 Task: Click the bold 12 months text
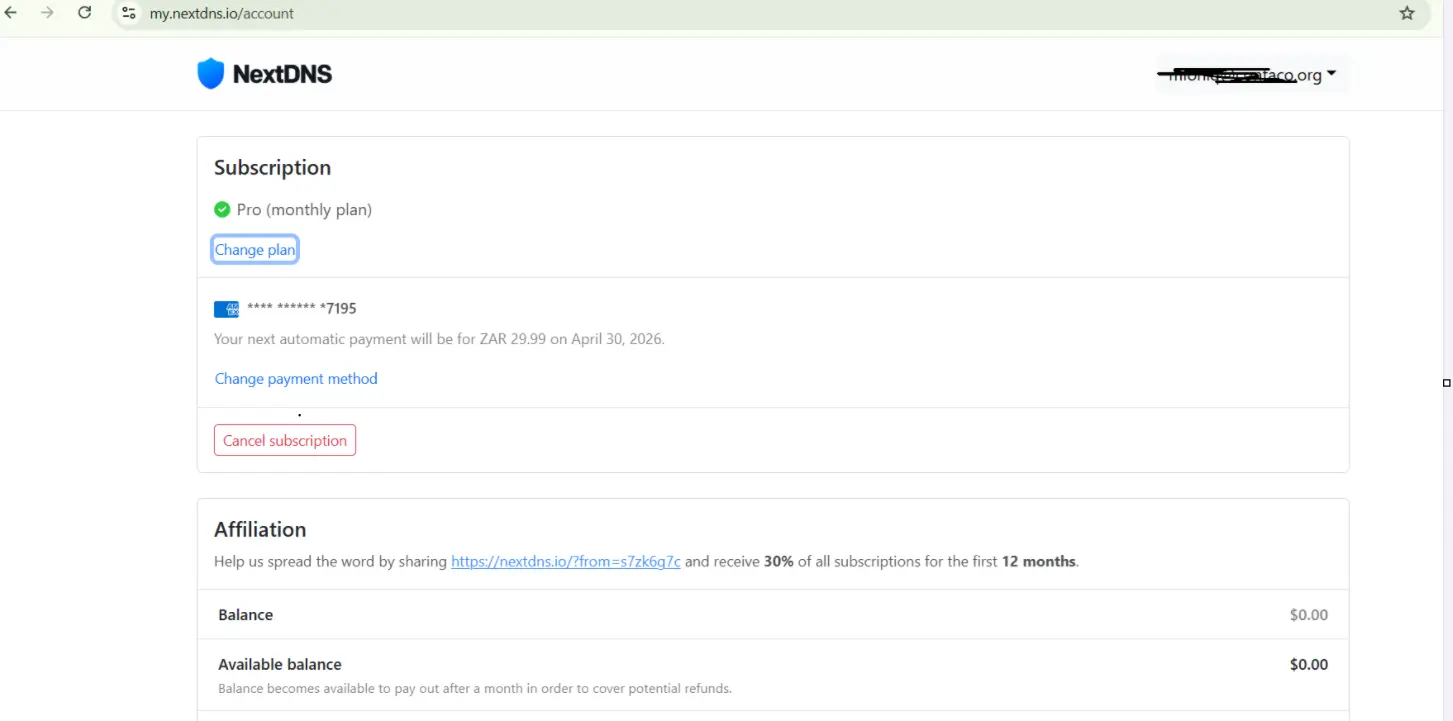1039,562
